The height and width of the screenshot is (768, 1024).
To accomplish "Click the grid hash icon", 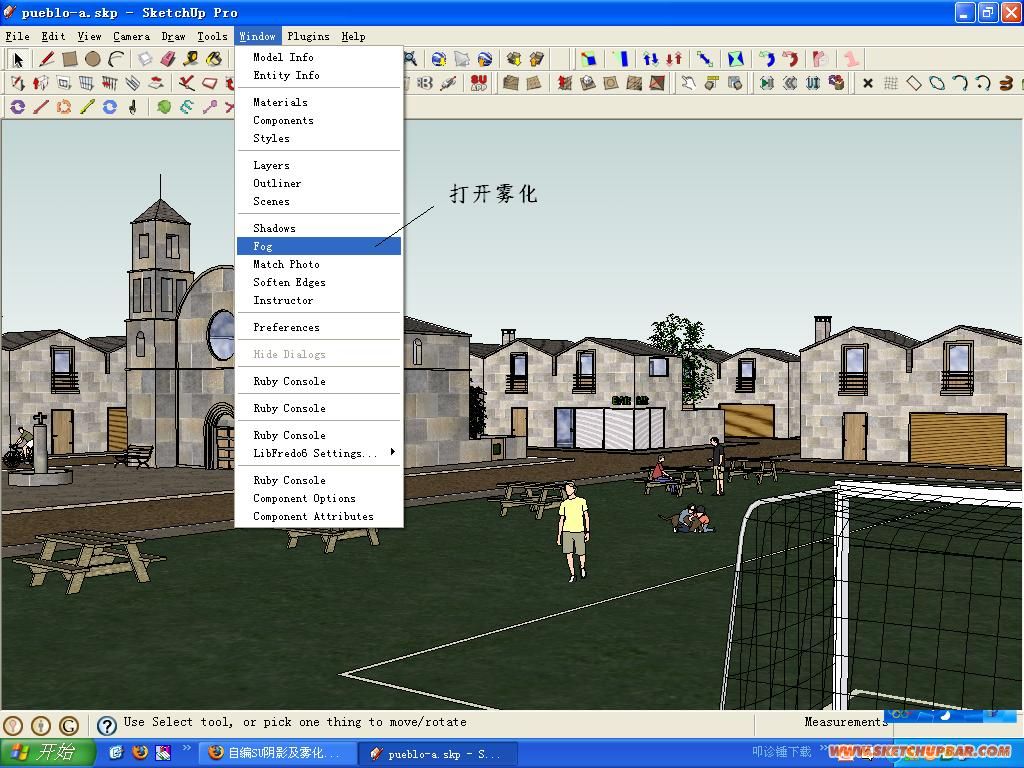I will 890,83.
